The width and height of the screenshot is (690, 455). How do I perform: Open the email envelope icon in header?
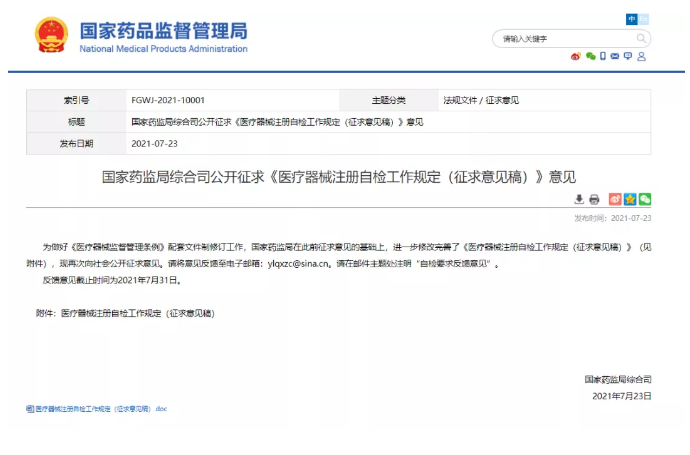pyautogui.click(x=615, y=56)
